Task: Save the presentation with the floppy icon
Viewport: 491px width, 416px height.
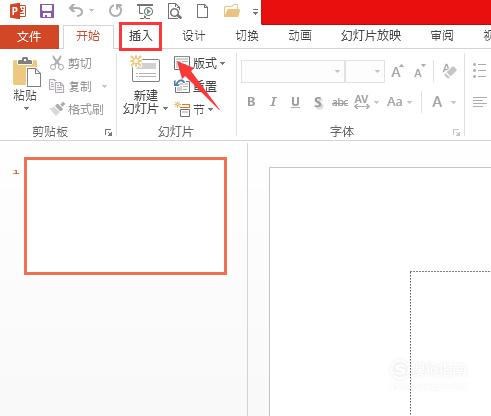Action: pyautogui.click(x=47, y=11)
